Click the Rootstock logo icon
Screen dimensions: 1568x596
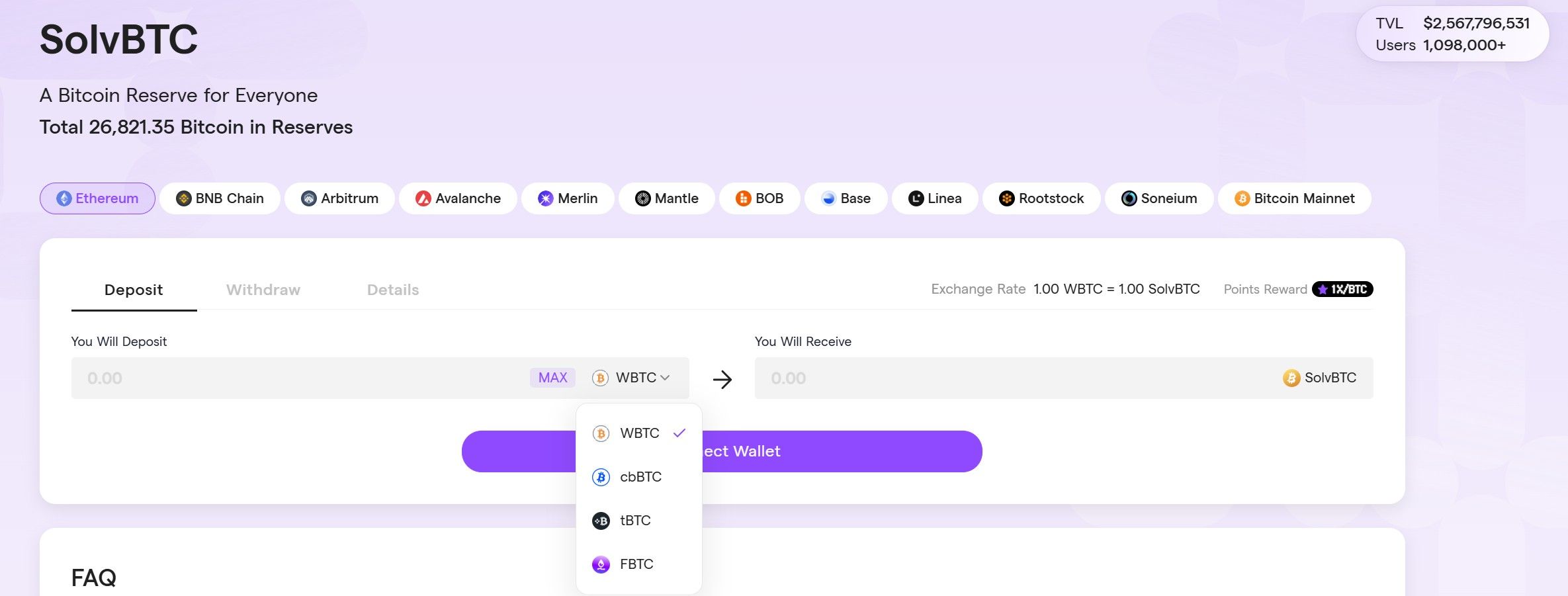coord(1006,198)
